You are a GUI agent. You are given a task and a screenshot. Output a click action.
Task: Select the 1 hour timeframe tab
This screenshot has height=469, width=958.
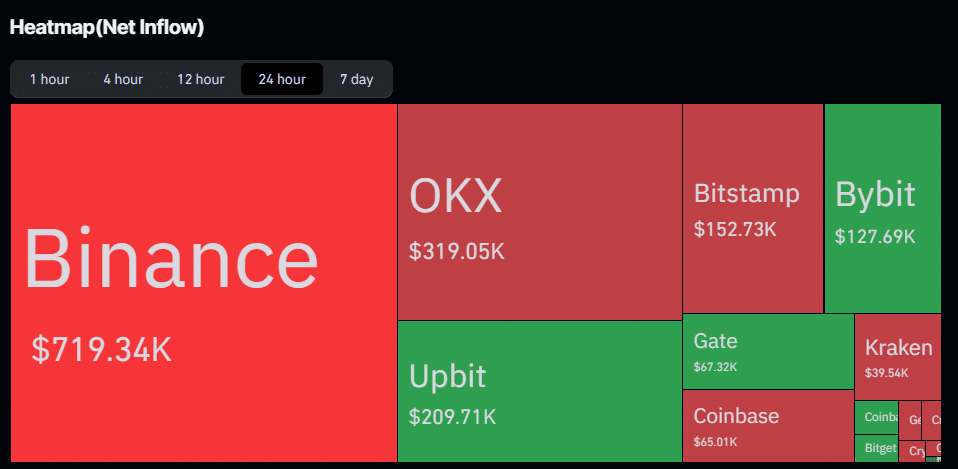click(x=49, y=79)
